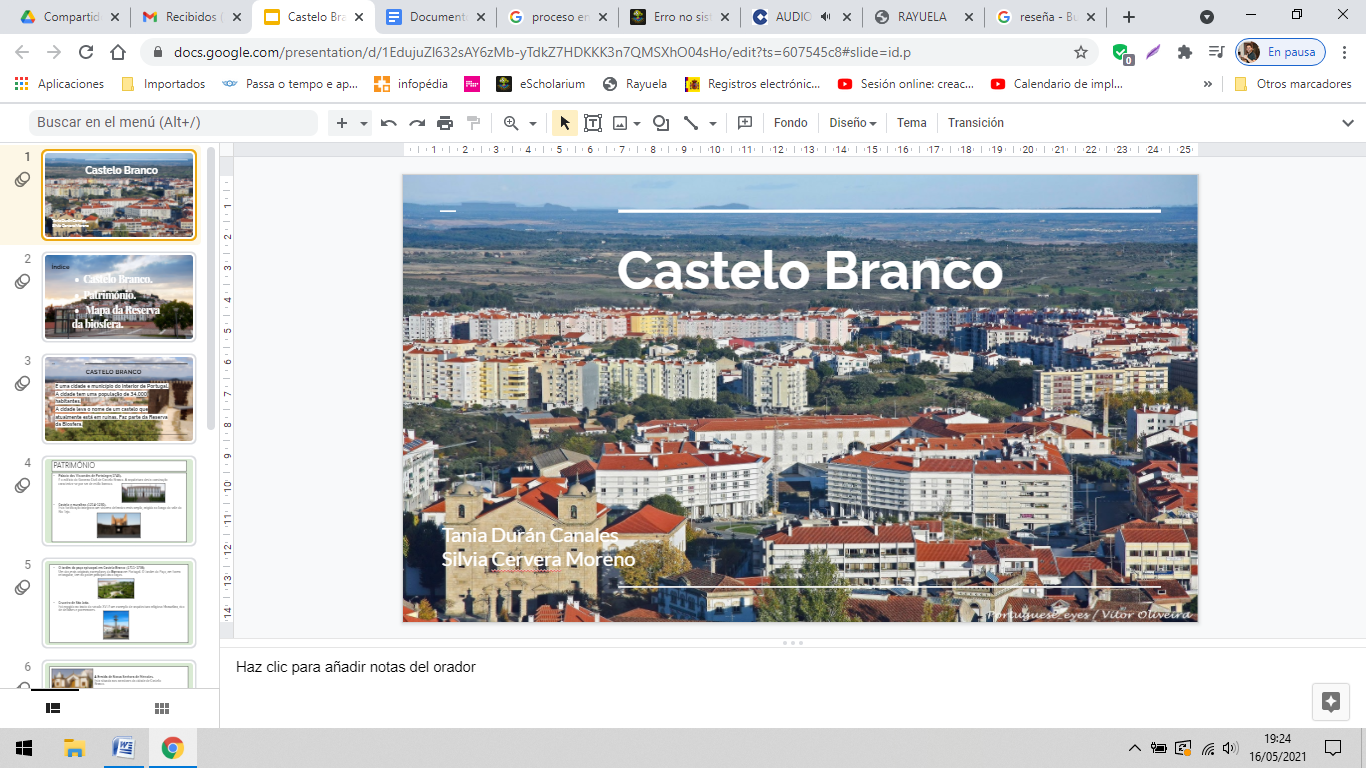Print the presentation
The image size is (1366, 768).
coord(445,123)
